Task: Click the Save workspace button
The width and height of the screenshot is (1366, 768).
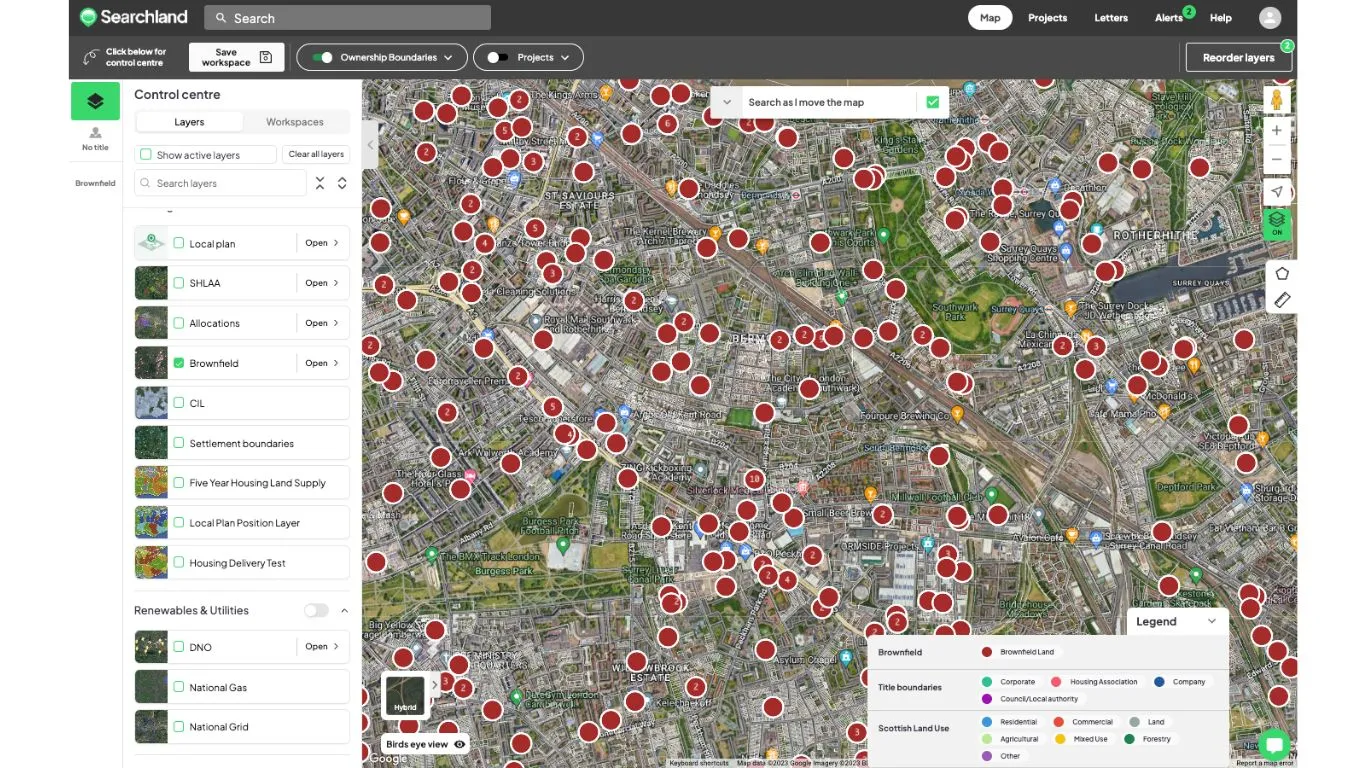Action: coord(236,58)
